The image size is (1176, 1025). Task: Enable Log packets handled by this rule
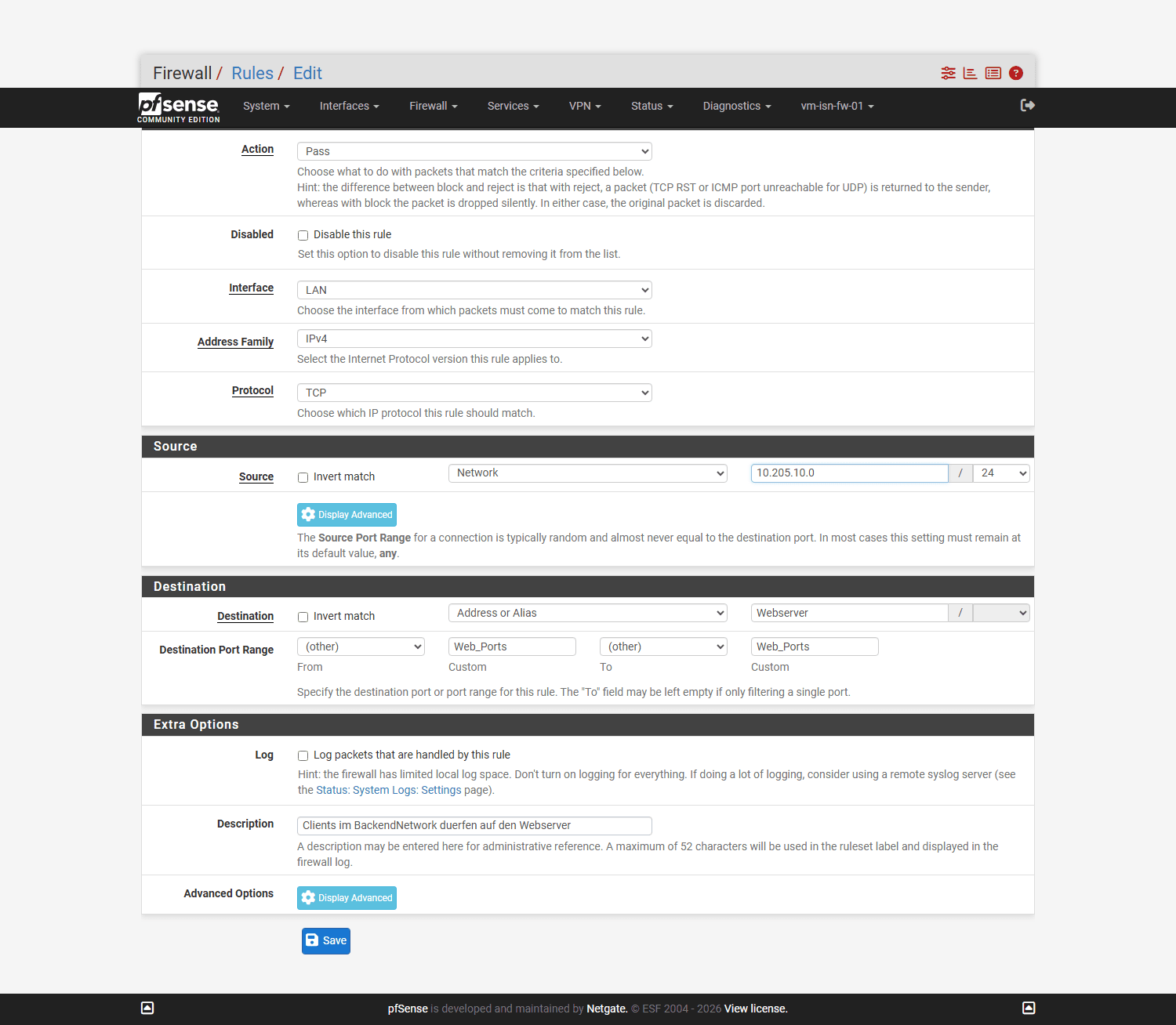click(x=303, y=755)
